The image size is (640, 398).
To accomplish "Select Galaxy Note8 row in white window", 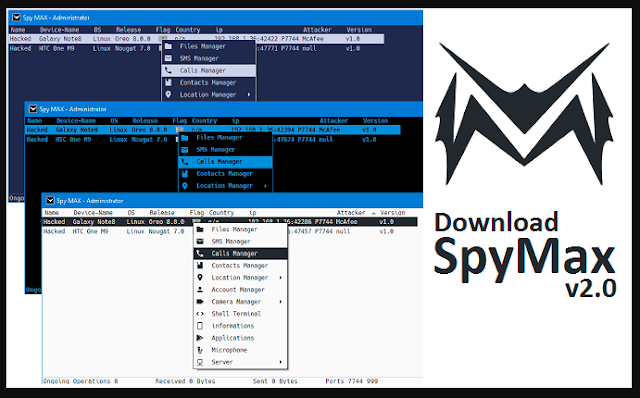I will 230,222.
